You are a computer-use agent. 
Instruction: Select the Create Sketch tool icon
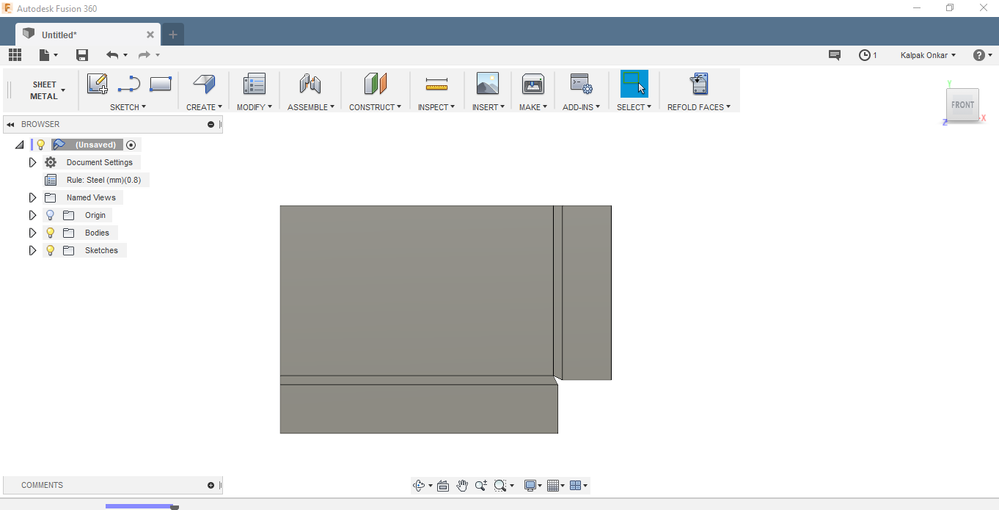coord(97,84)
